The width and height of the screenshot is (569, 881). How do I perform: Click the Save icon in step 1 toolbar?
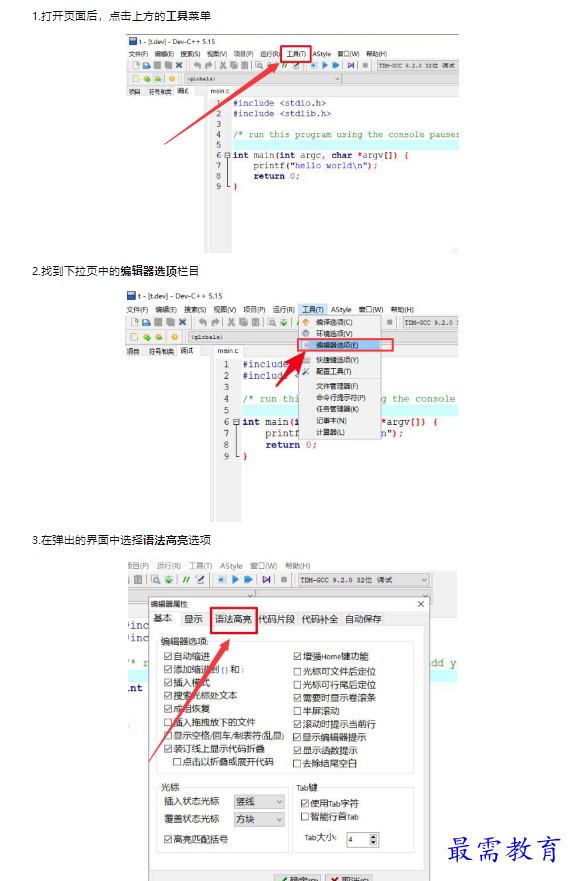[157, 66]
